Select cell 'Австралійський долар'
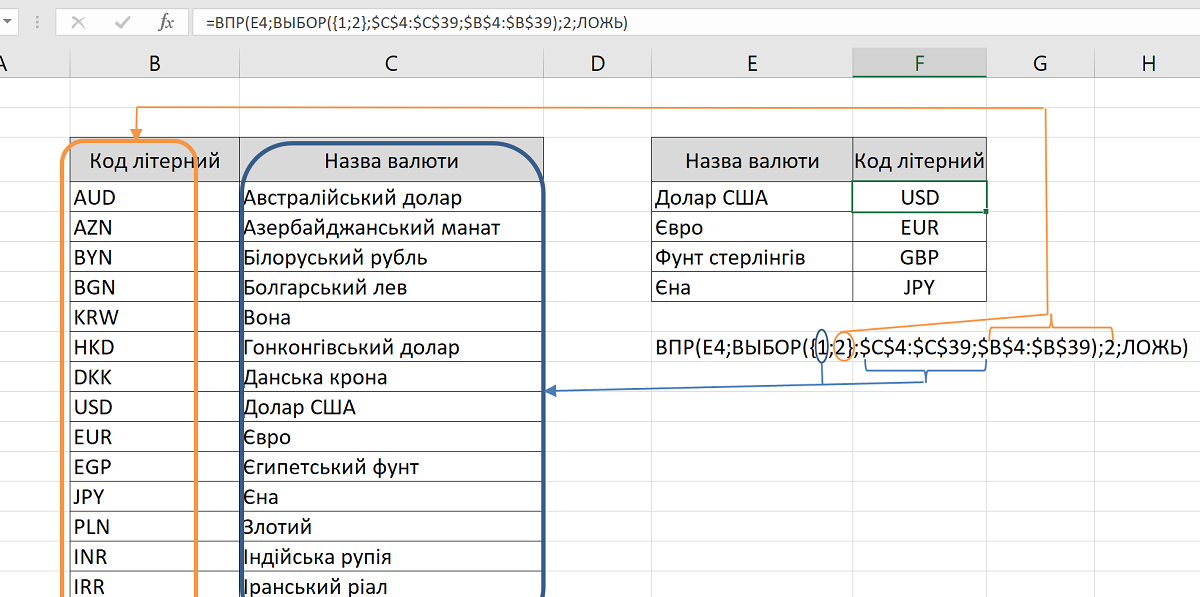The width and height of the screenshot is (1200, 597). coord(391,197)
